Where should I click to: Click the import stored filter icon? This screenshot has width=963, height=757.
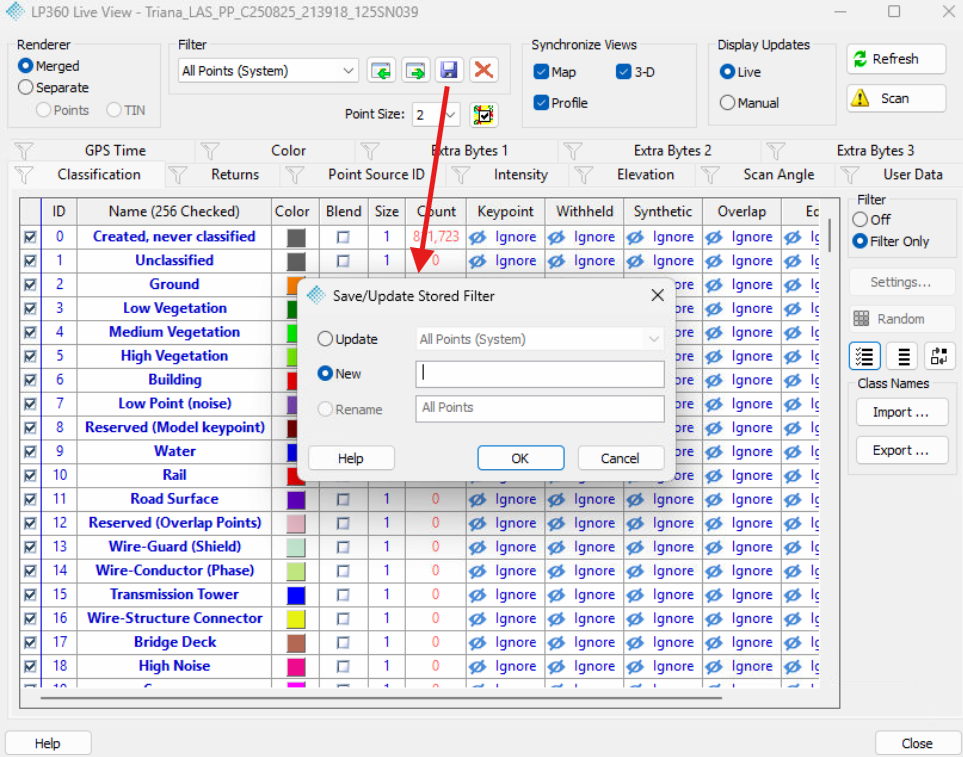click(x=381, y=71)
